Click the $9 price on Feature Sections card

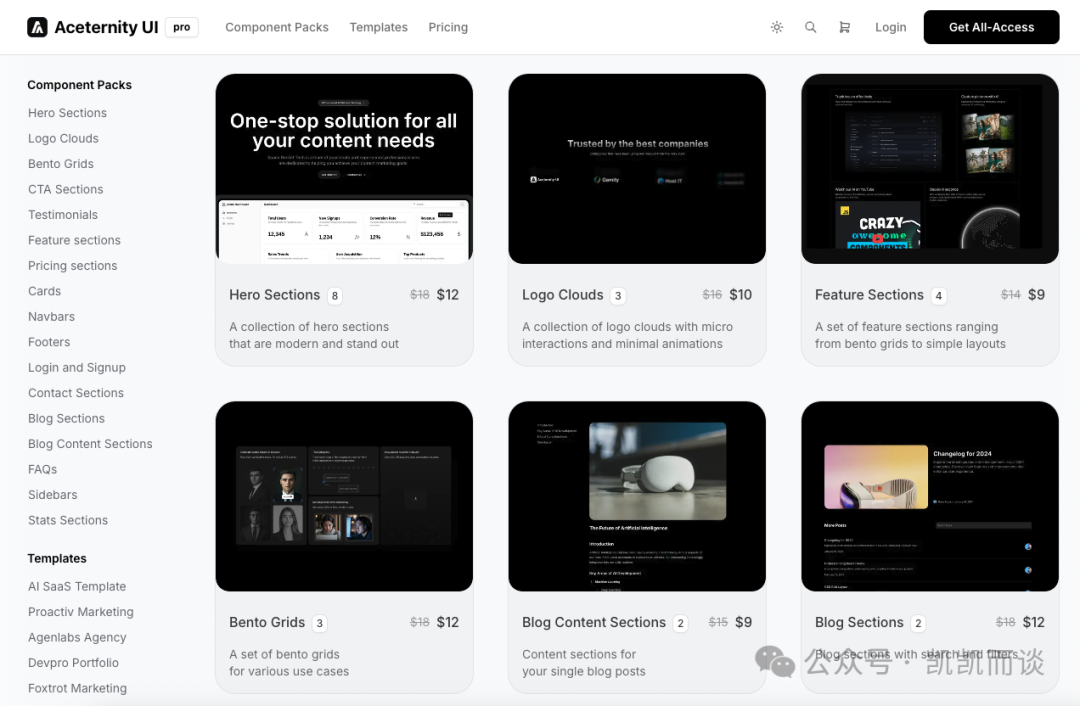tap(1036, 295)
